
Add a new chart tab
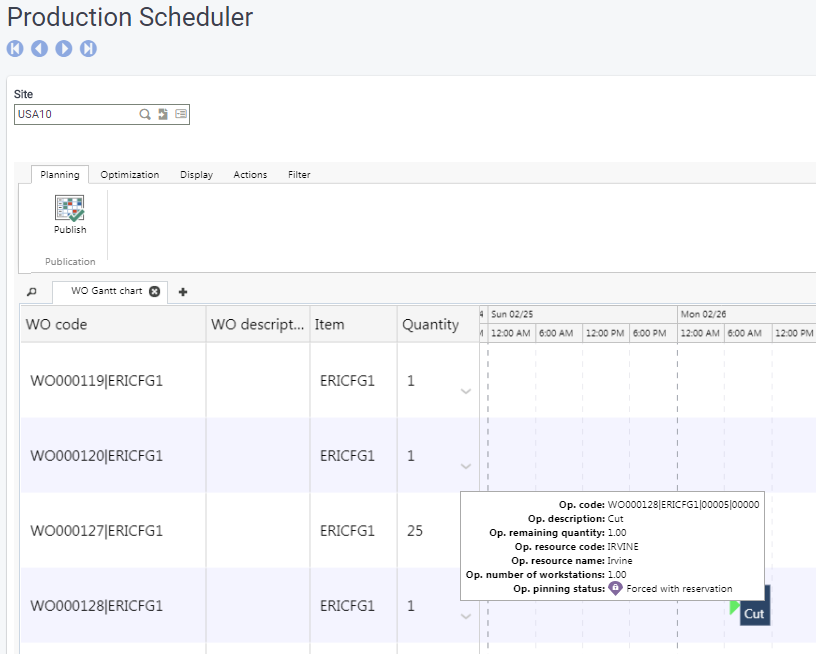(183, 292)
